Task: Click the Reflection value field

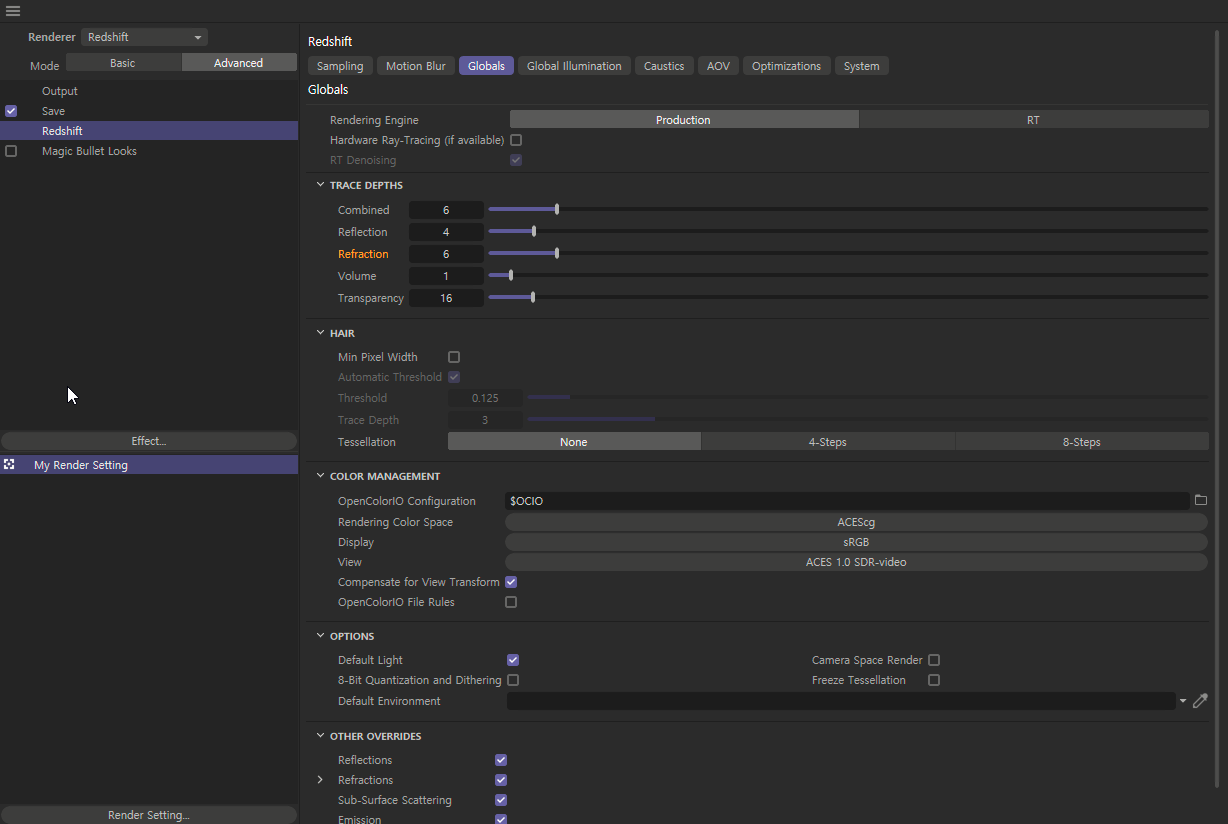Action: [446, 232]
